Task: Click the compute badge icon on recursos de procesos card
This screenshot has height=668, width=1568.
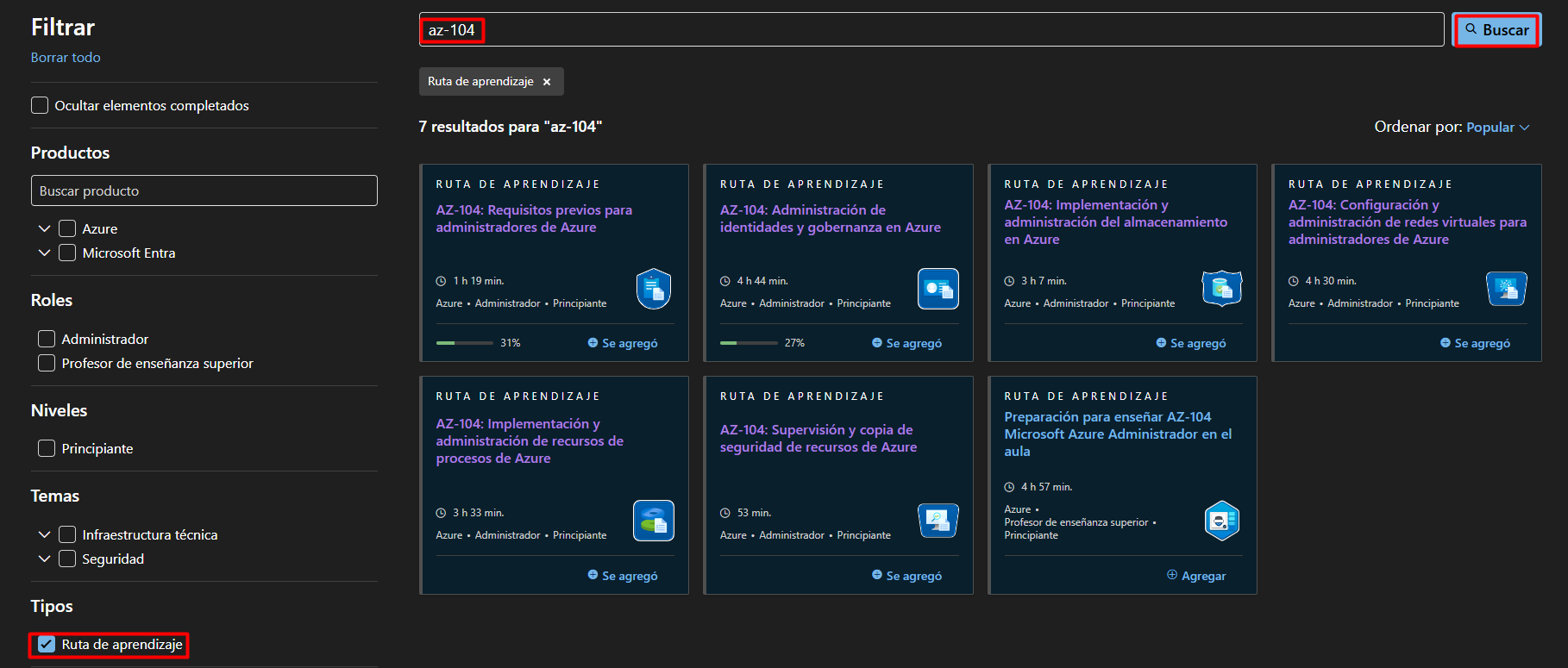Action: (654, 521)
